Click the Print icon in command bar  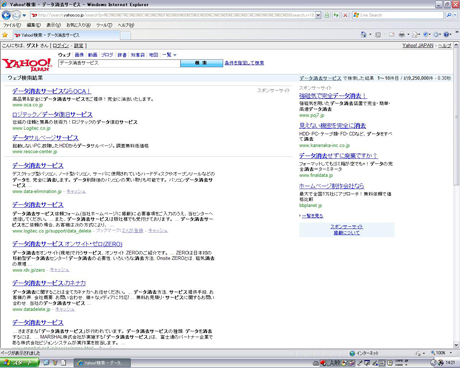point(402,35)
